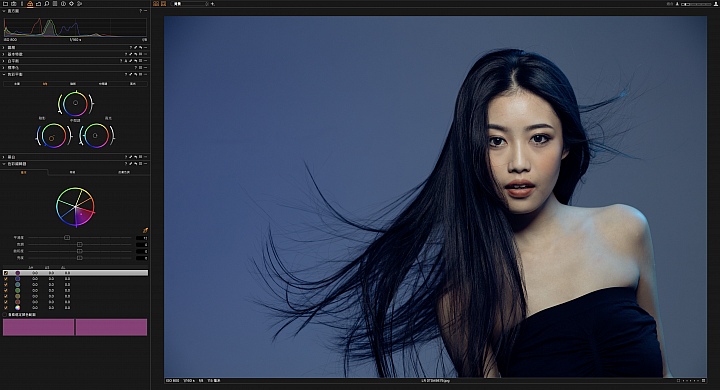Click the Lightness slider handle in Color Editor
Viewport: 720px width, 390px height.
pos(79,258)
